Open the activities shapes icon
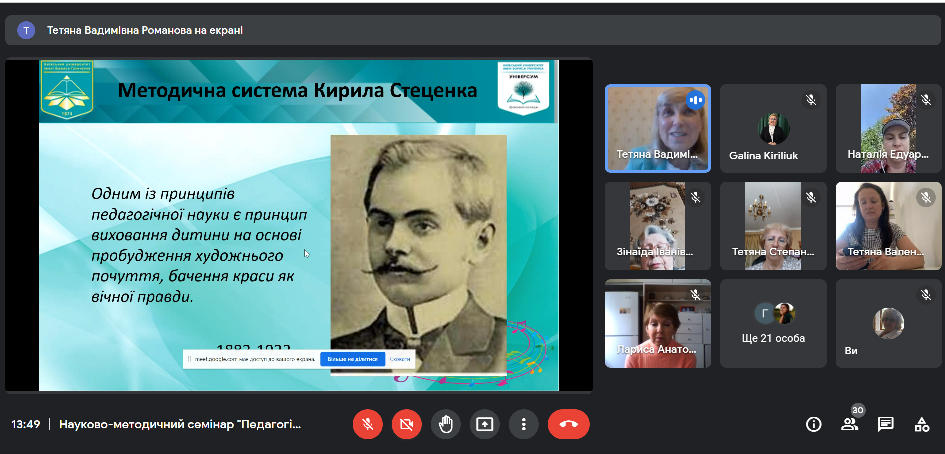The width and height of the screenshot is (945, 454). (x=921, y=424)
